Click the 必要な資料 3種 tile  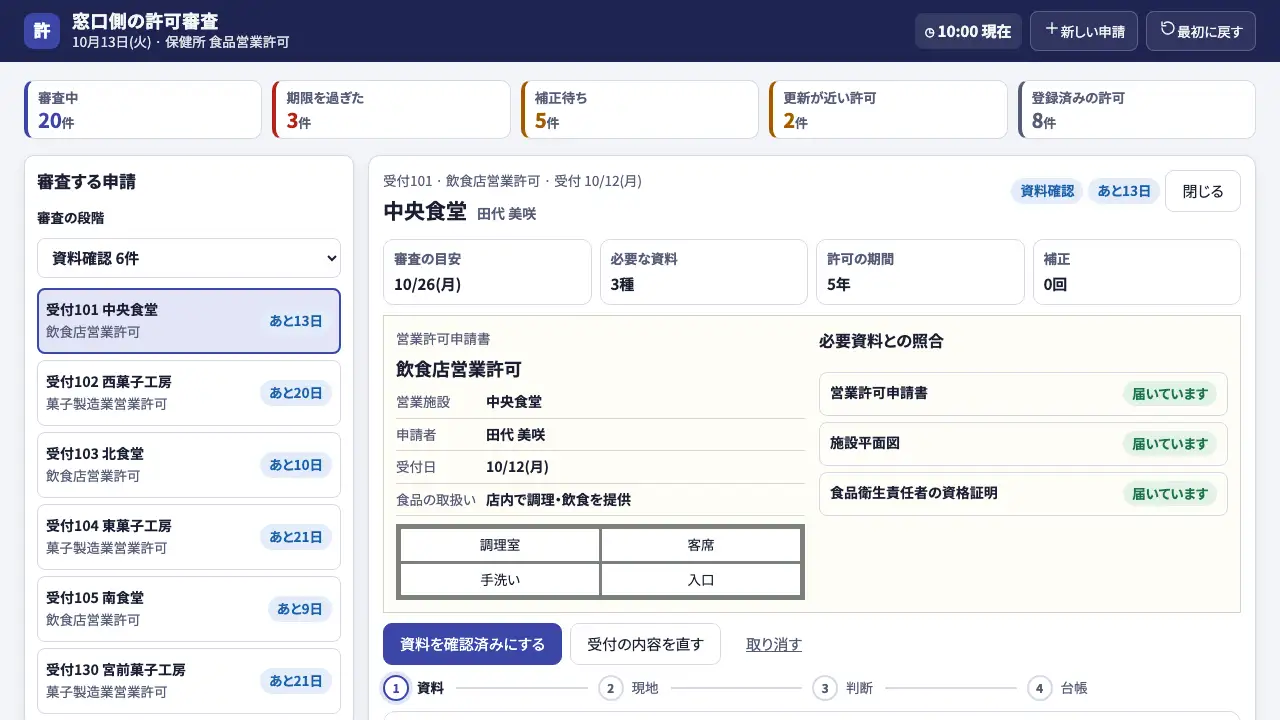(704, 272)
